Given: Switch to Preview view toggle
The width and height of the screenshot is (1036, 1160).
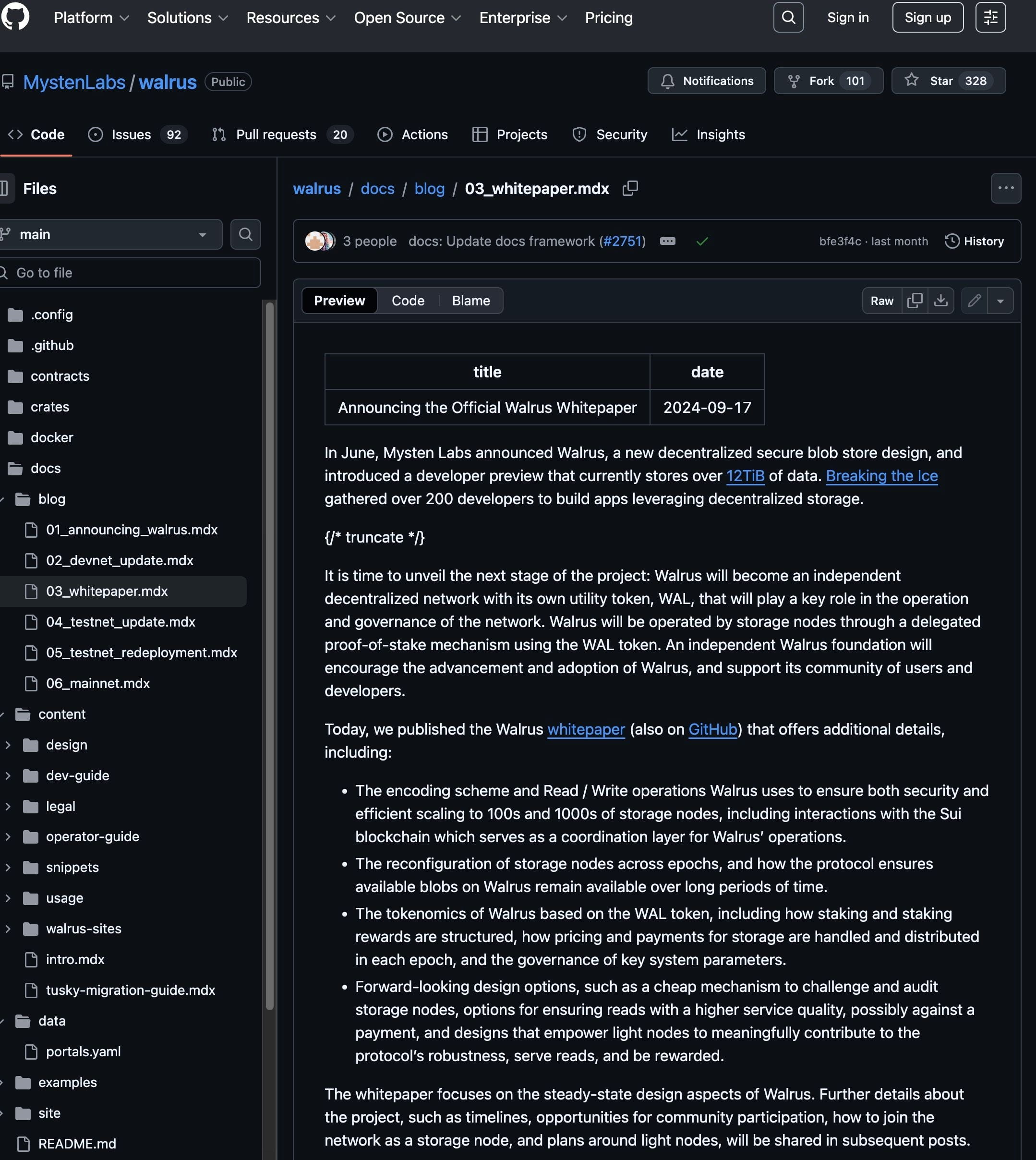Looking at the screenshot, I should coord(339,301).
